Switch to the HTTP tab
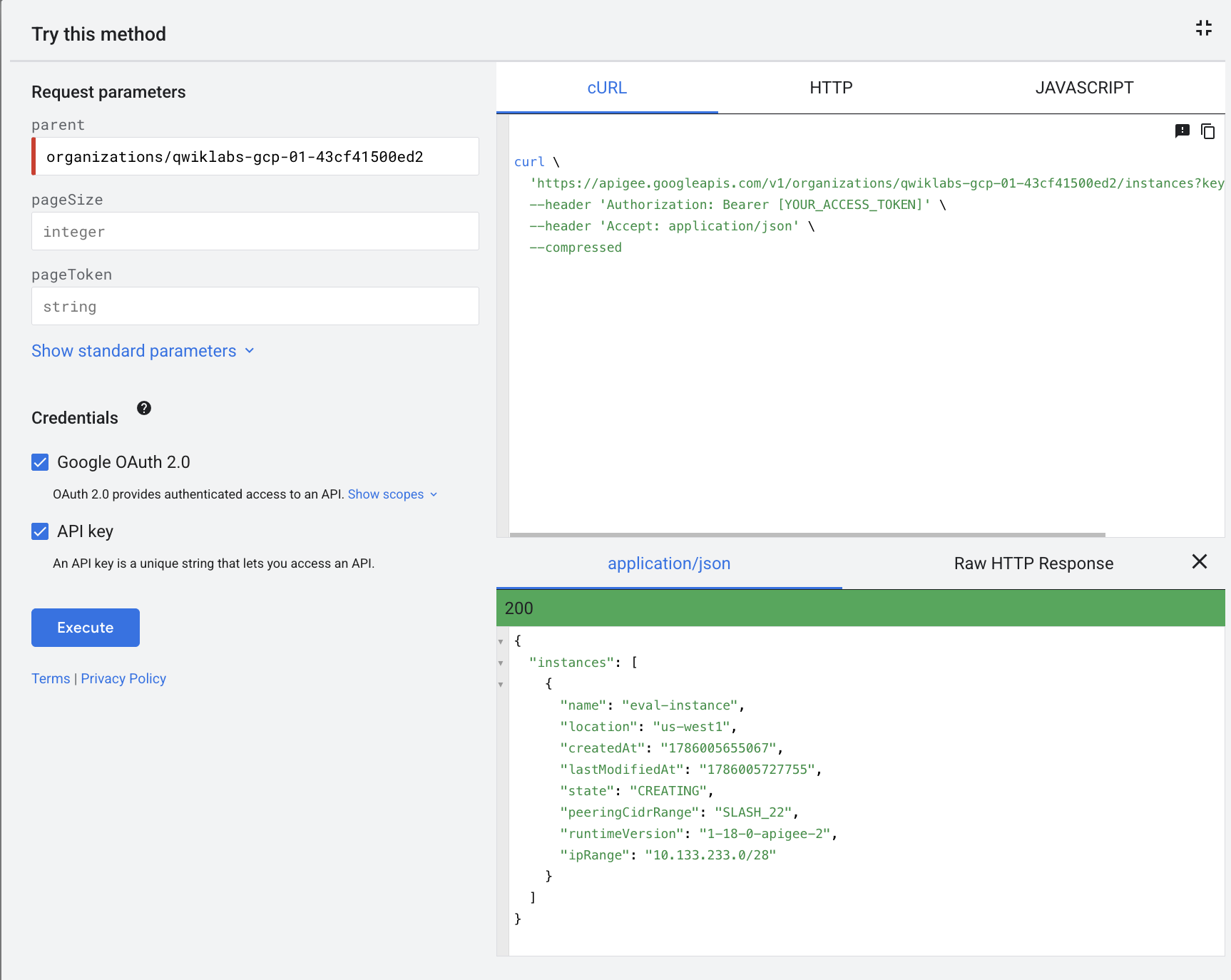1231x980 pixels. 831,88
